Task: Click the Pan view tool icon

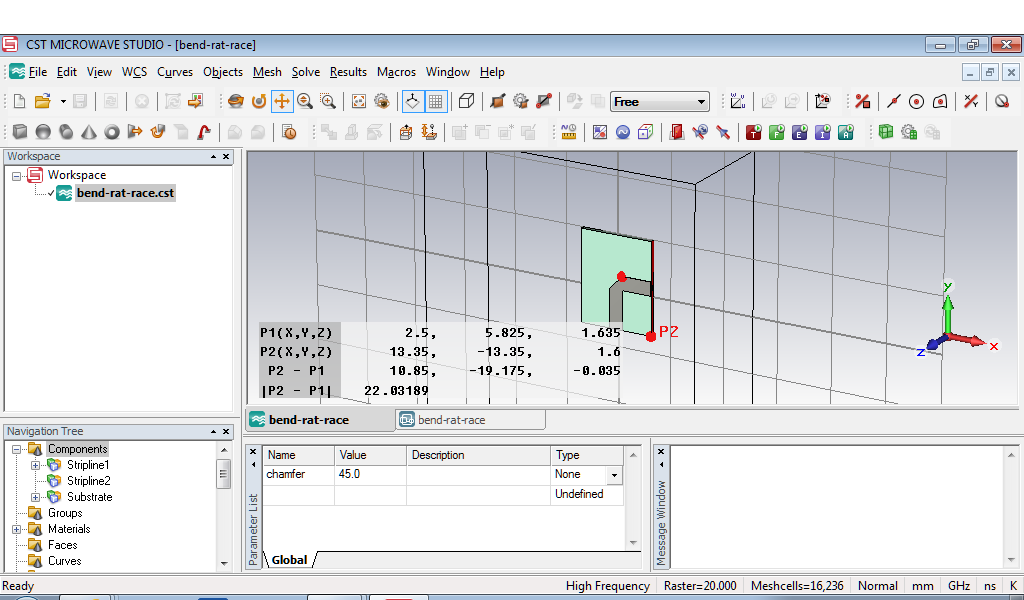Action: [282, 101]
